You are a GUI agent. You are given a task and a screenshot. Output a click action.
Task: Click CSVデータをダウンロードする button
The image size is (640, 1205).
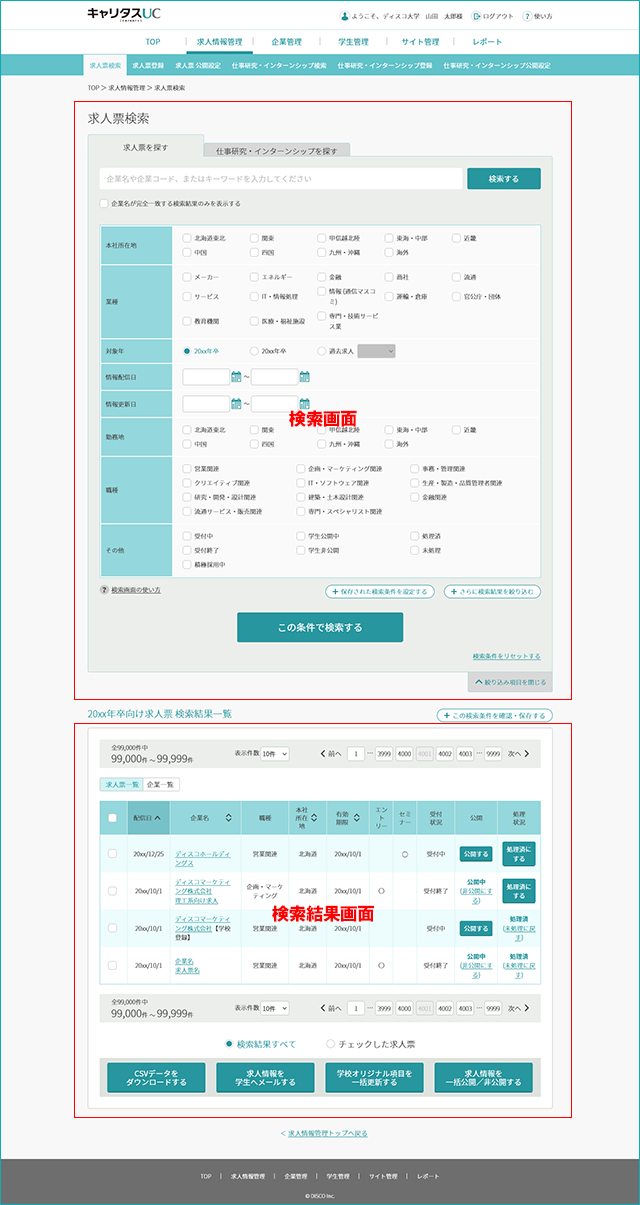tap(156, 1077)
